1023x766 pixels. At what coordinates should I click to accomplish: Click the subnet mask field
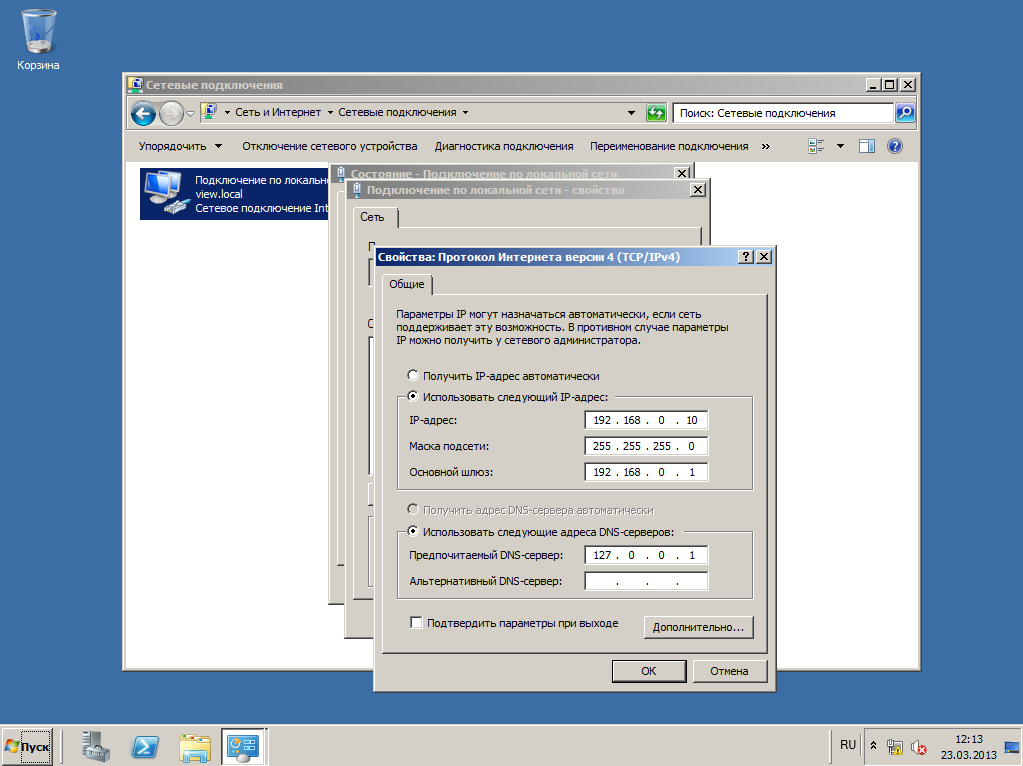pyautogui.click(x=646, y=446)
